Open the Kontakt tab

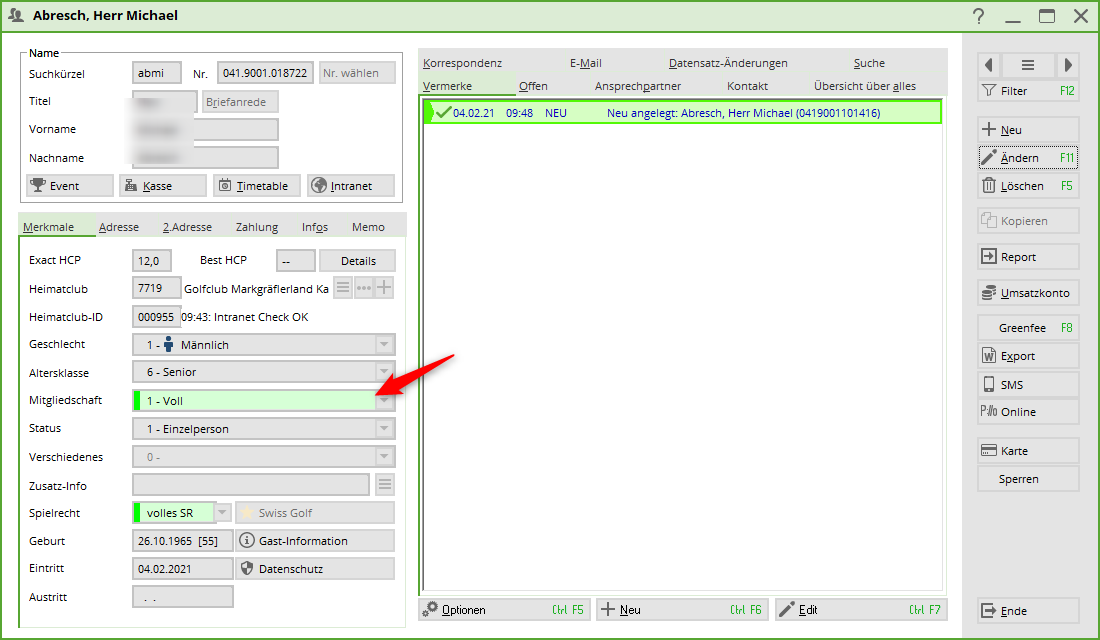pyautogui.click(x=747, y=86)
